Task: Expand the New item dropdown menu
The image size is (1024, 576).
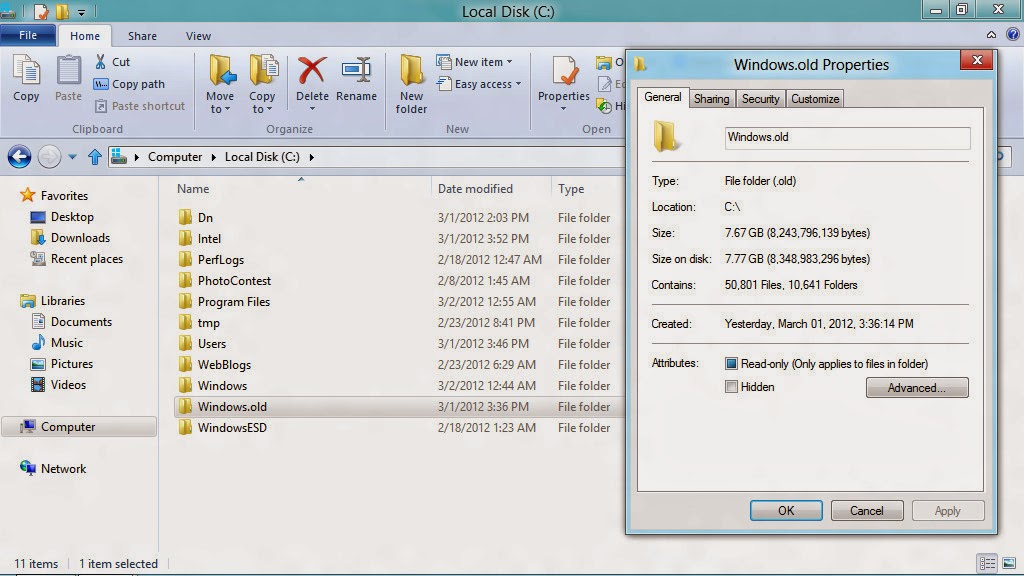Action: (x=482, y=62)
